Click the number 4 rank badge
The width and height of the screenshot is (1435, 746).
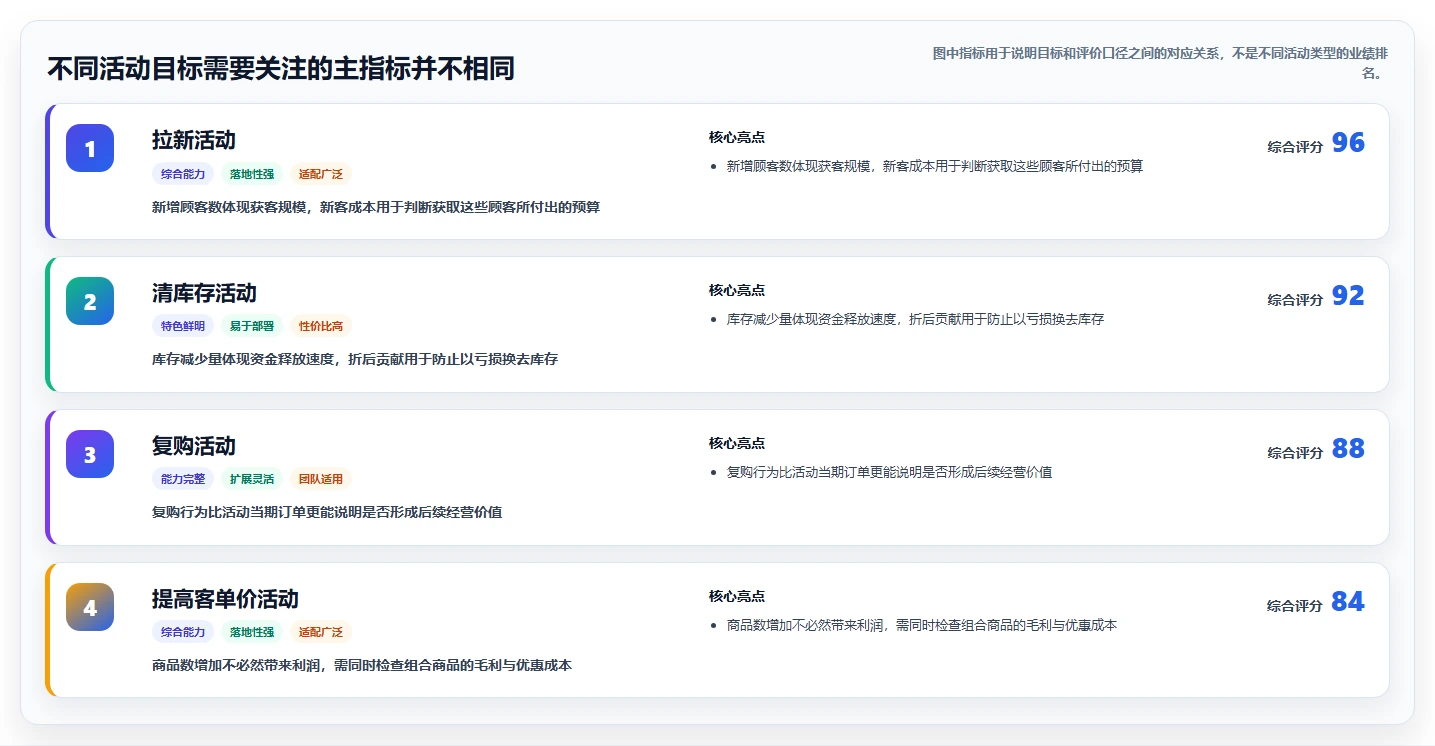point(90,607)
